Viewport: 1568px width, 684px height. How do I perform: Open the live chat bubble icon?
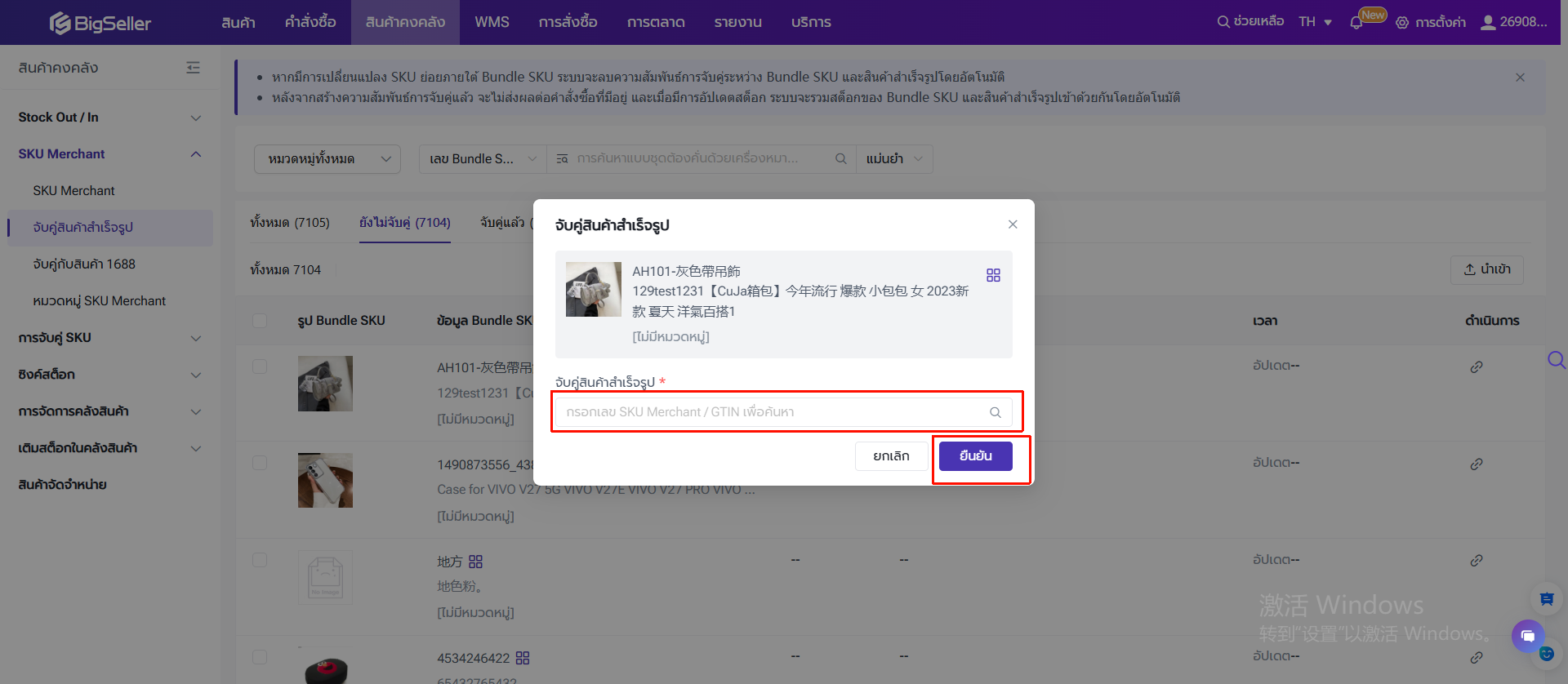[x=1527, y=635]
